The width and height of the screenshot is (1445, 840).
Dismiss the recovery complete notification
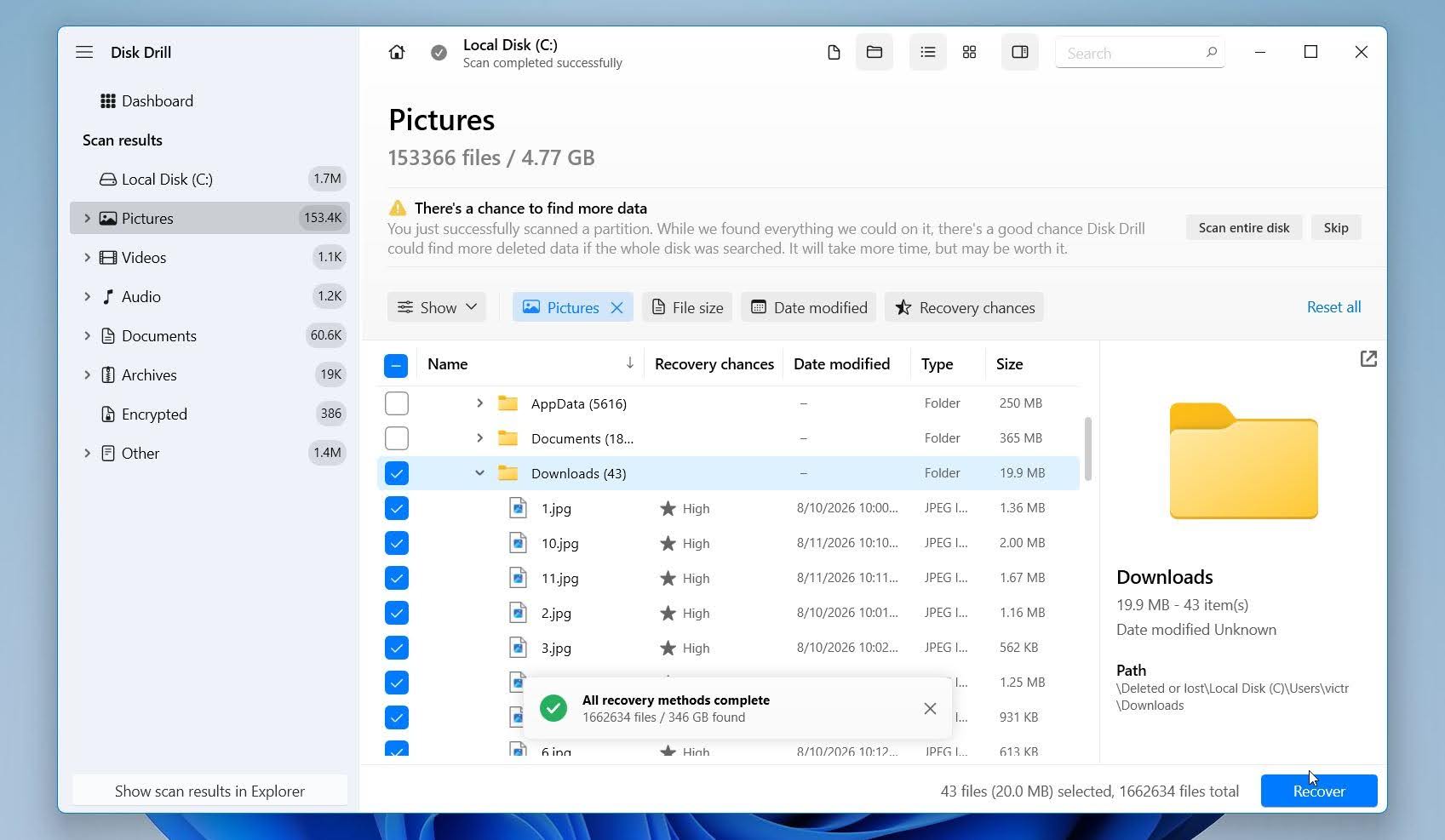[930, 708]
